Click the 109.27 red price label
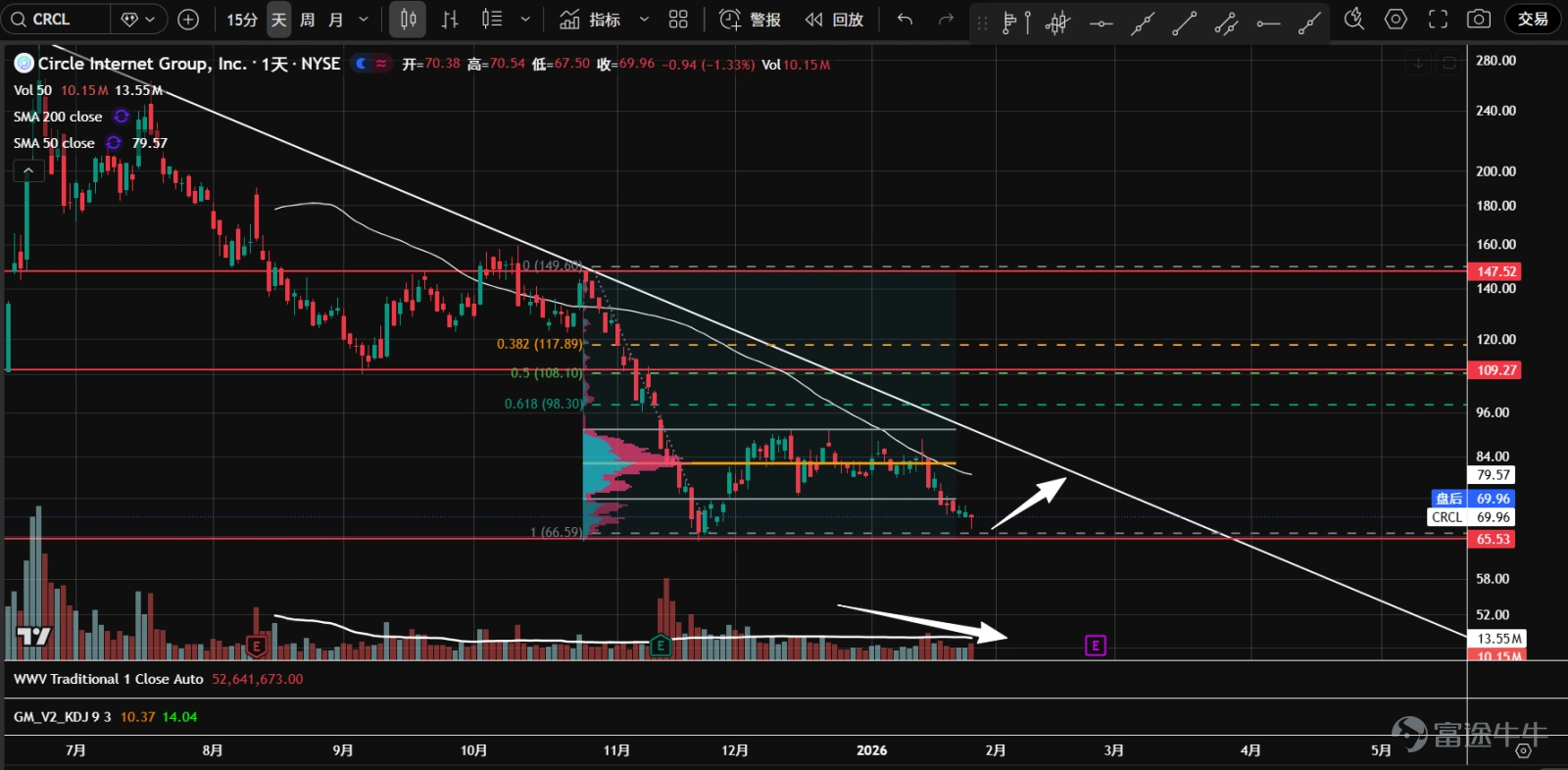Image resolution: width=1568 pixels, height=770 pixels. pos(1495,370)
